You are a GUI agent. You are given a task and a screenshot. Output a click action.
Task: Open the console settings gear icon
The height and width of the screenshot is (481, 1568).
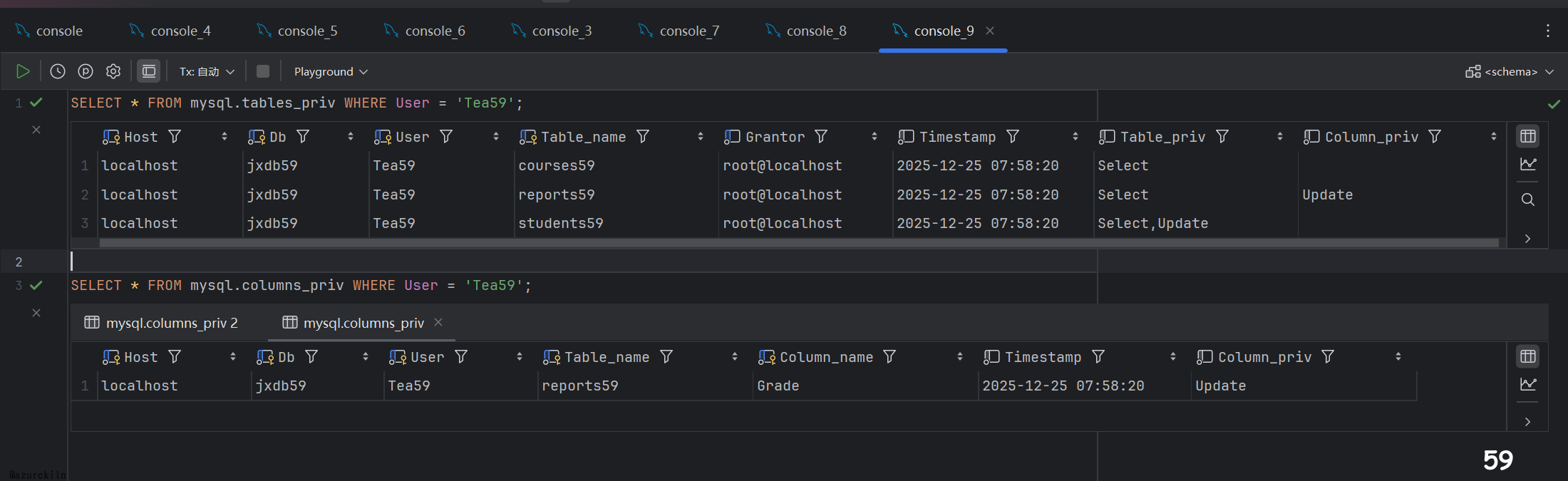pos(113,71)
